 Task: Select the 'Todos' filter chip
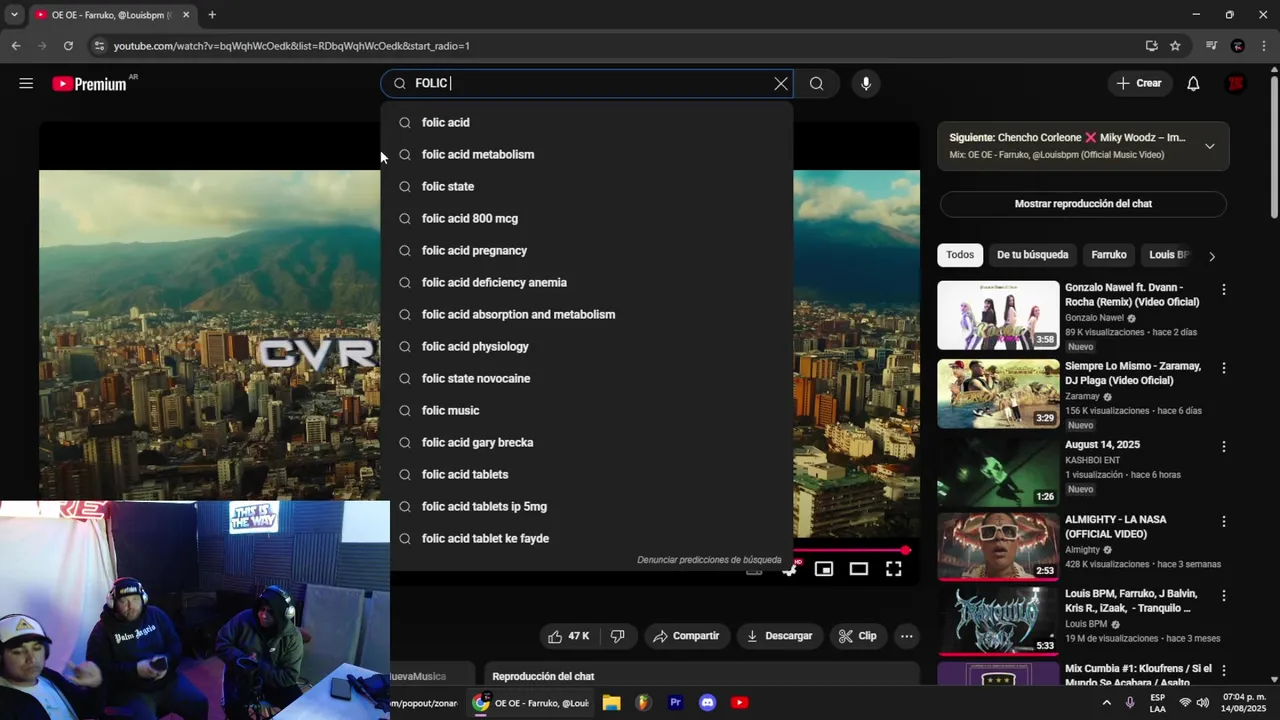click(x=960, y=255)
